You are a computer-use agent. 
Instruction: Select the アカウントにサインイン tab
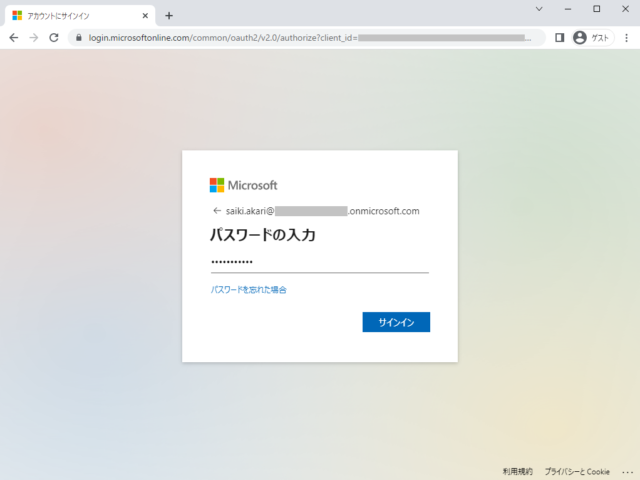[x=80, y=16]
